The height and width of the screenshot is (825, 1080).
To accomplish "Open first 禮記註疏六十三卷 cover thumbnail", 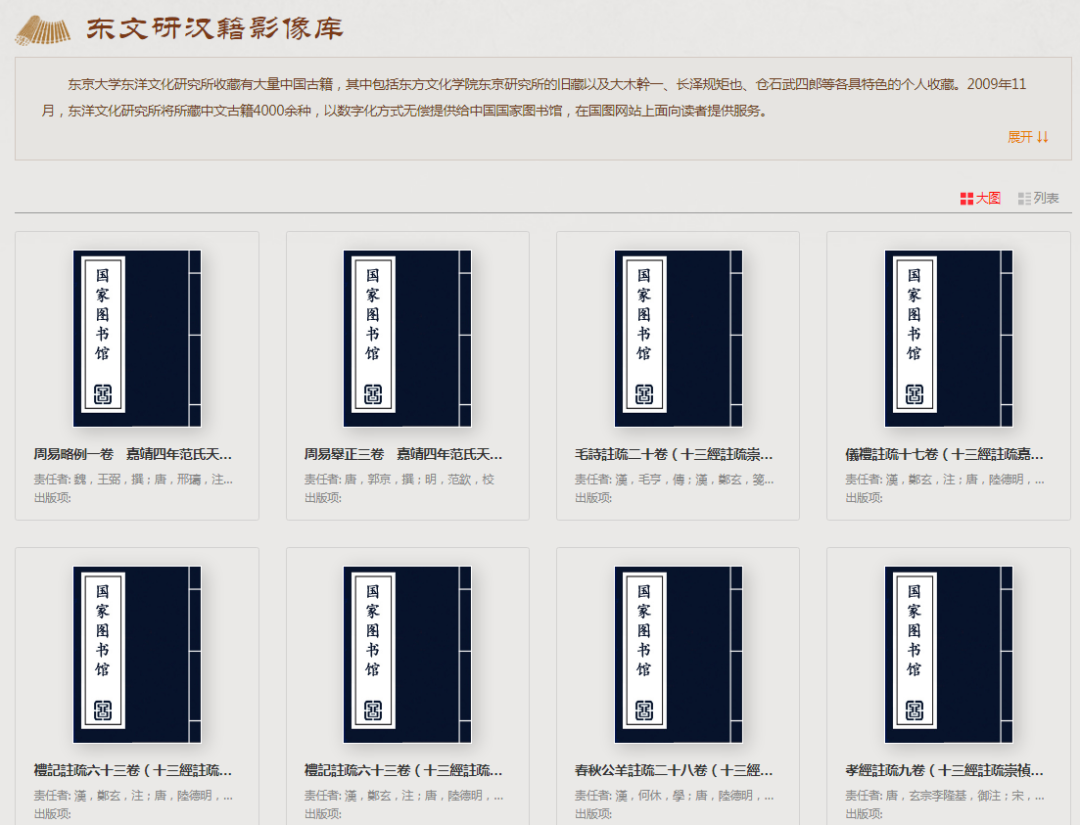I will [x=137, y=655].
